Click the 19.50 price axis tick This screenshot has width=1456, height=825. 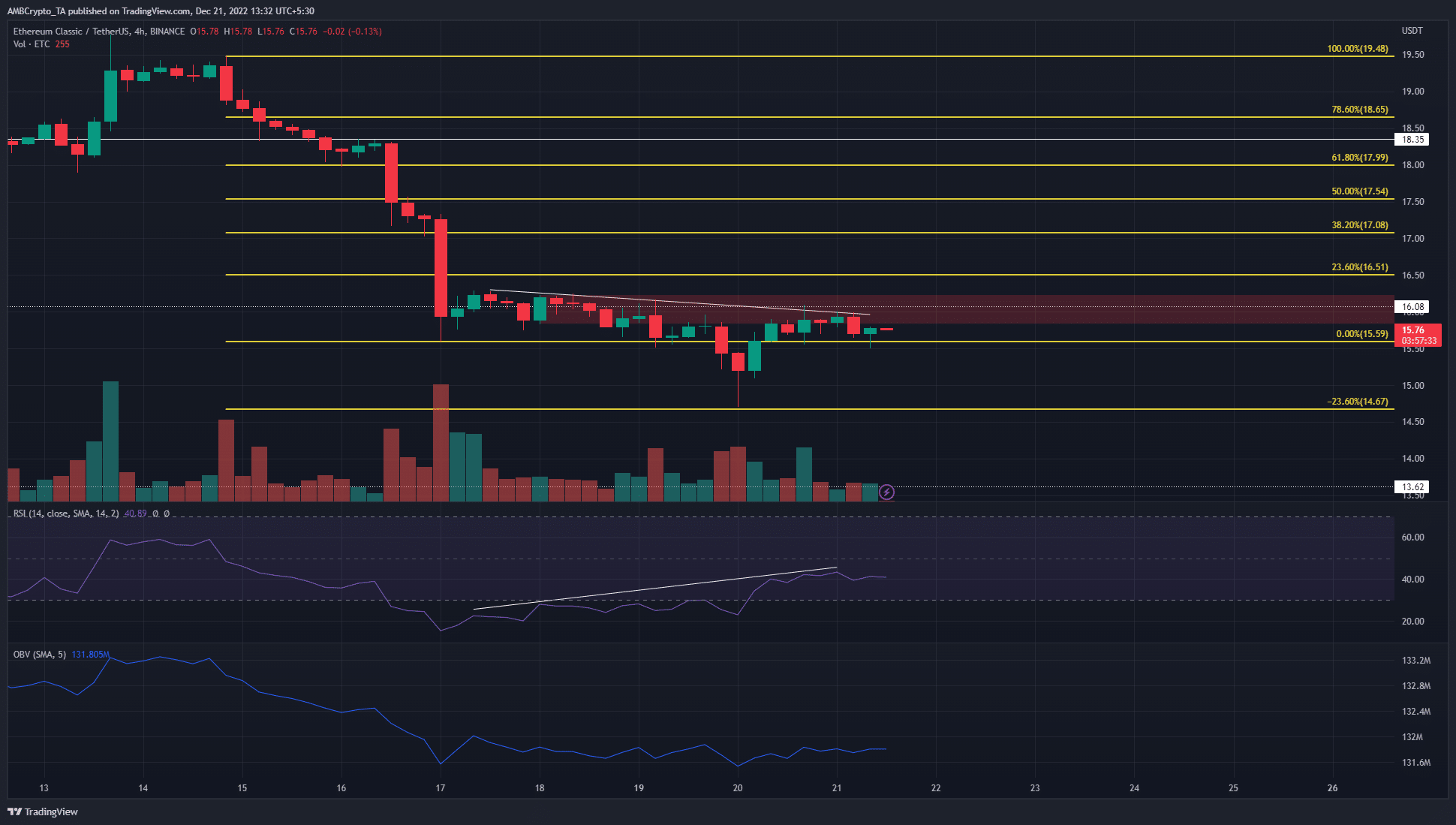pyautogui.click(x=1412, y=55)
